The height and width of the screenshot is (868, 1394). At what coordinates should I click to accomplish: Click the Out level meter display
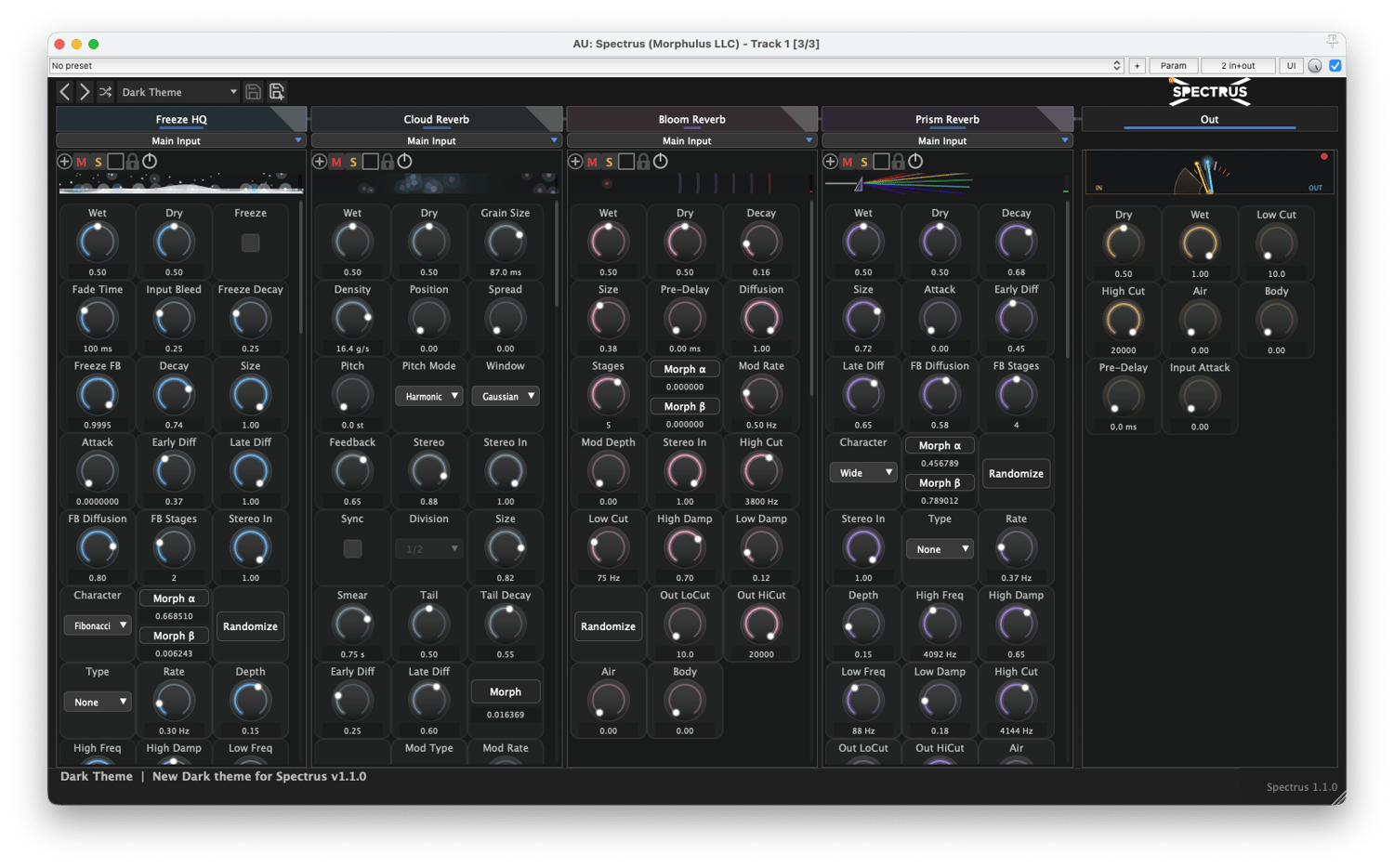click(1209, 172)
